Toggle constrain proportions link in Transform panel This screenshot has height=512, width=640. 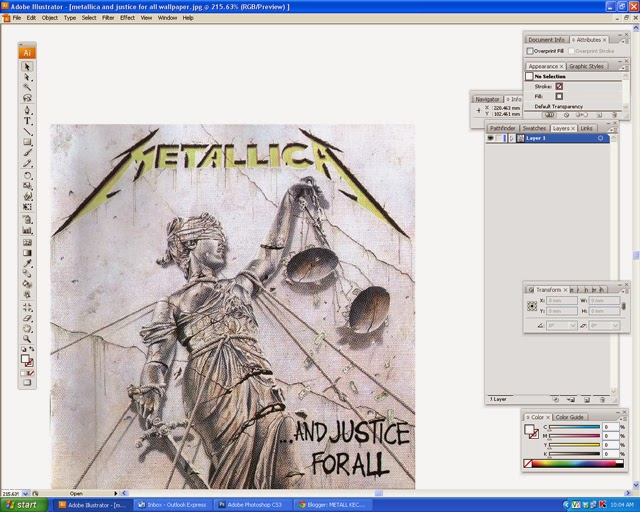tap(623, 306)
